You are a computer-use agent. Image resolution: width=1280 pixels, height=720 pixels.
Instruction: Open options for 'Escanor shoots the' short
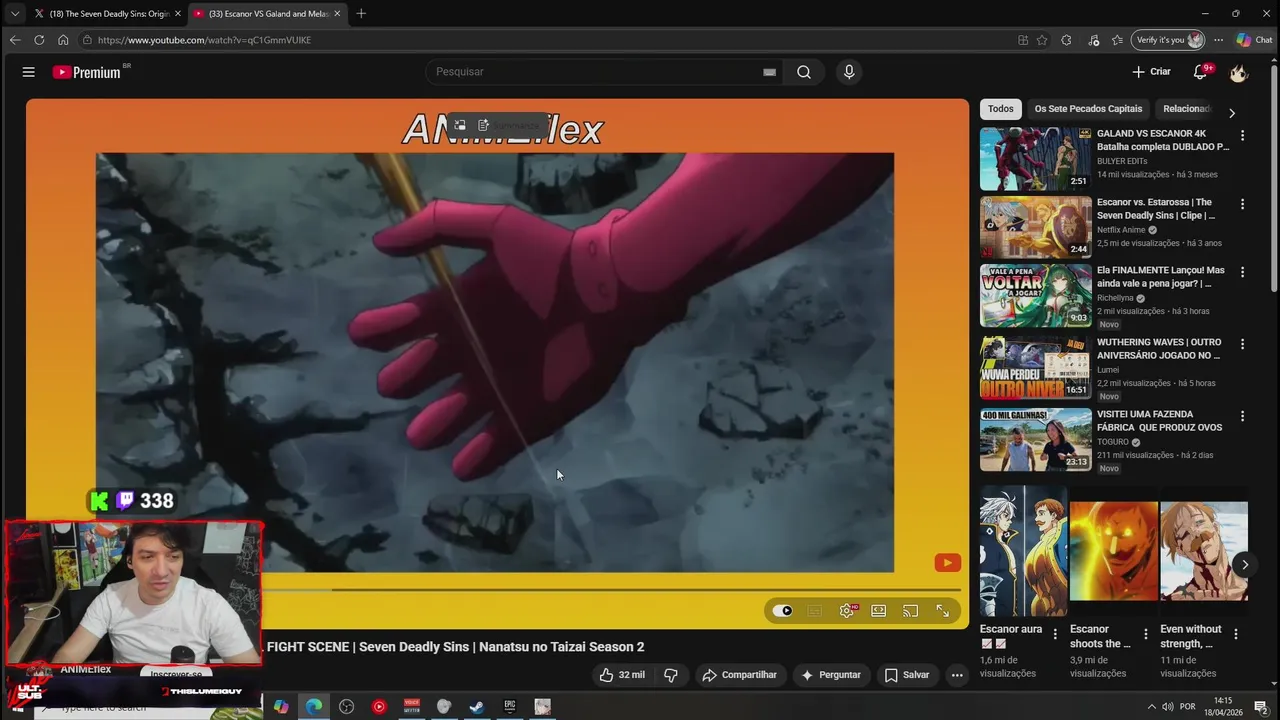(1145, 634)
